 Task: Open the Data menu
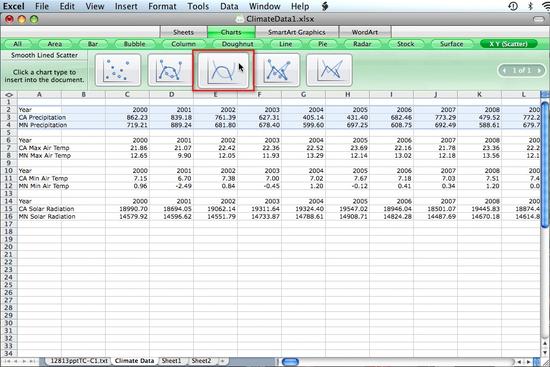click(x=229, y=6)
